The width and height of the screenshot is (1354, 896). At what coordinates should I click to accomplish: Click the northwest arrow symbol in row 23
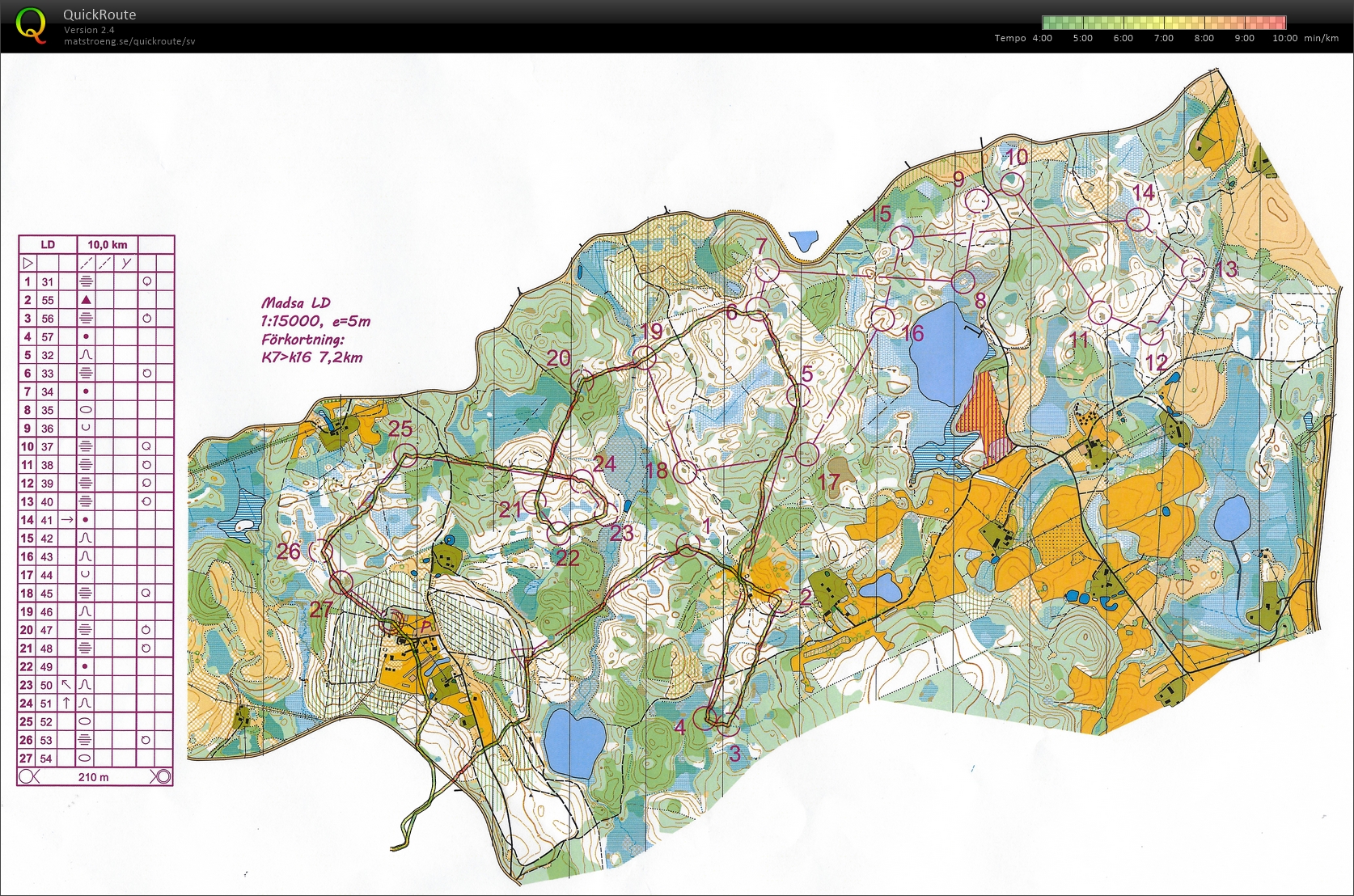[67, 685]
